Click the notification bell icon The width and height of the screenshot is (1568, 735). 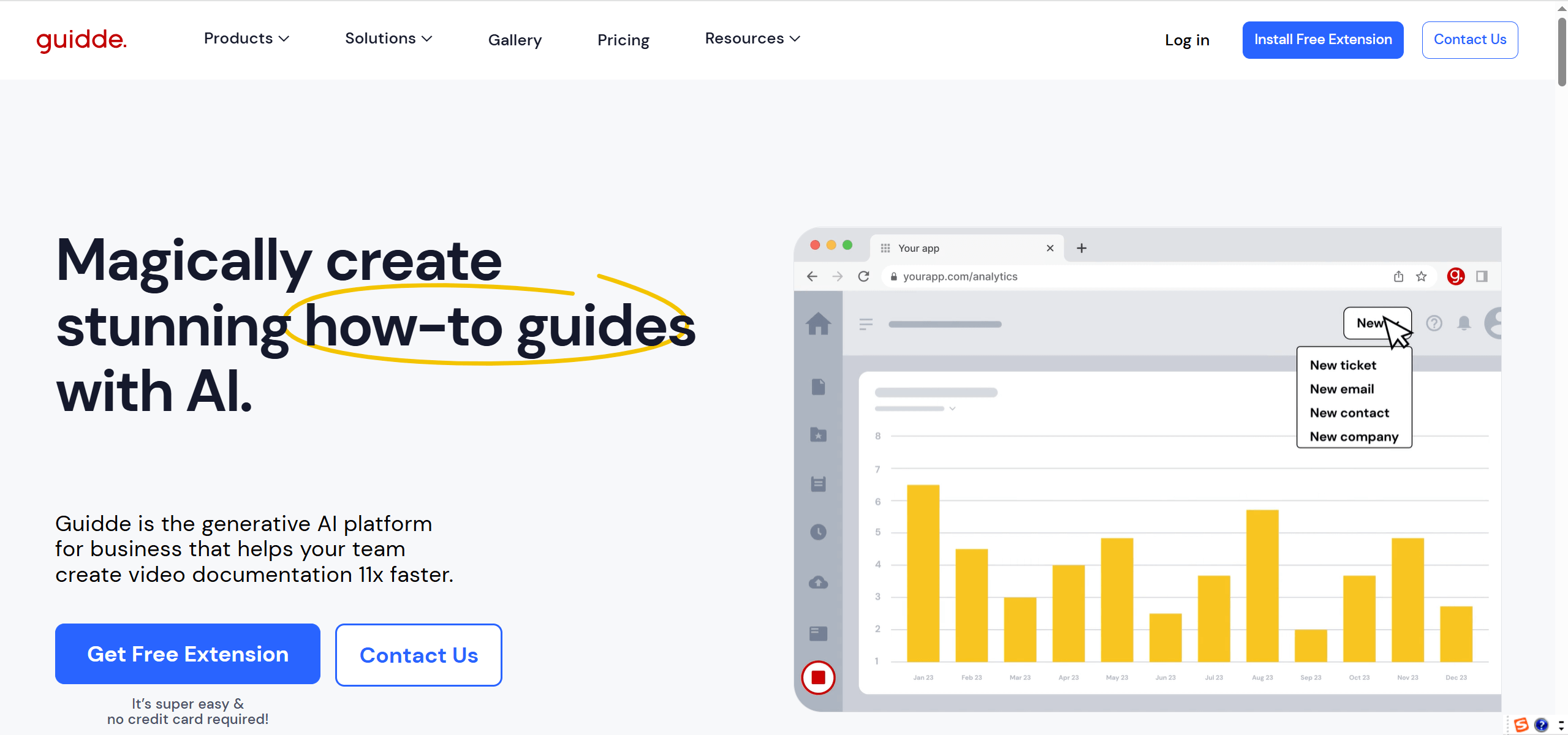1464,323
